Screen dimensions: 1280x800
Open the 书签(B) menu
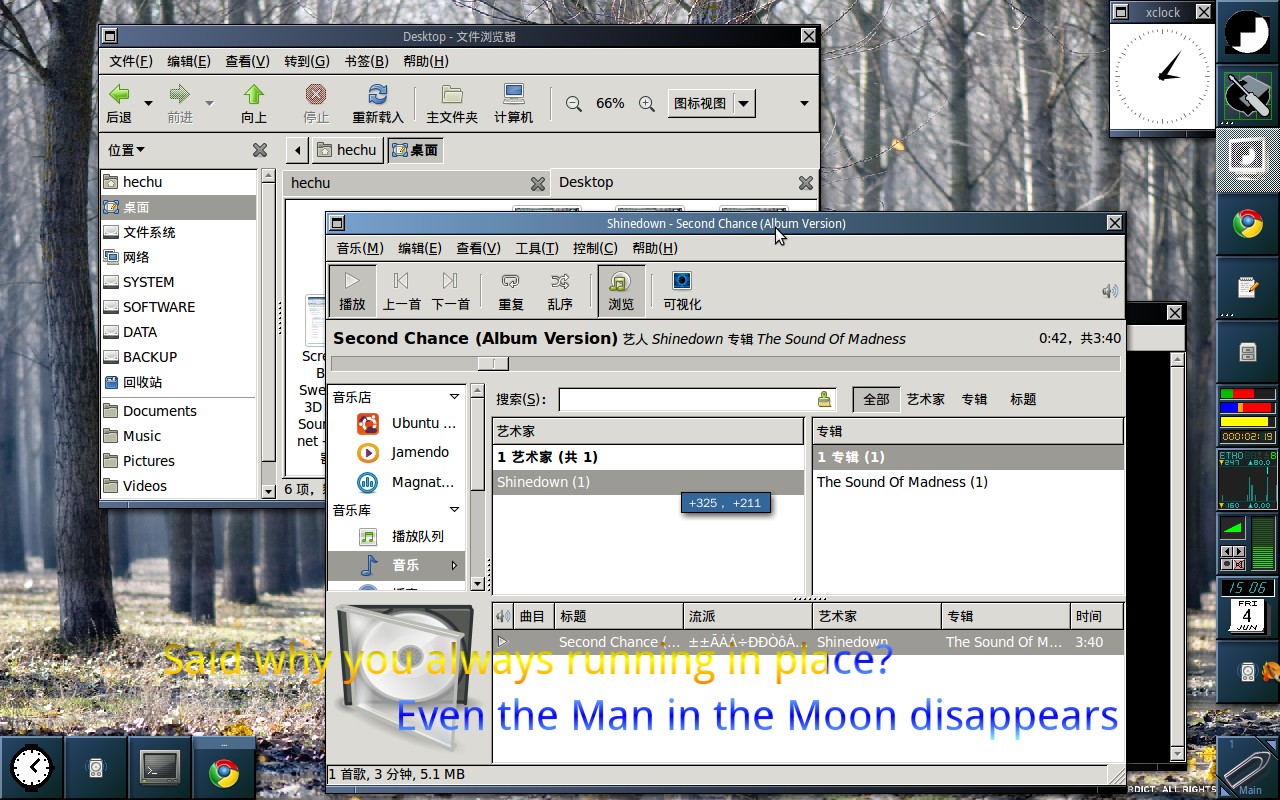click(x=366, y=61)
